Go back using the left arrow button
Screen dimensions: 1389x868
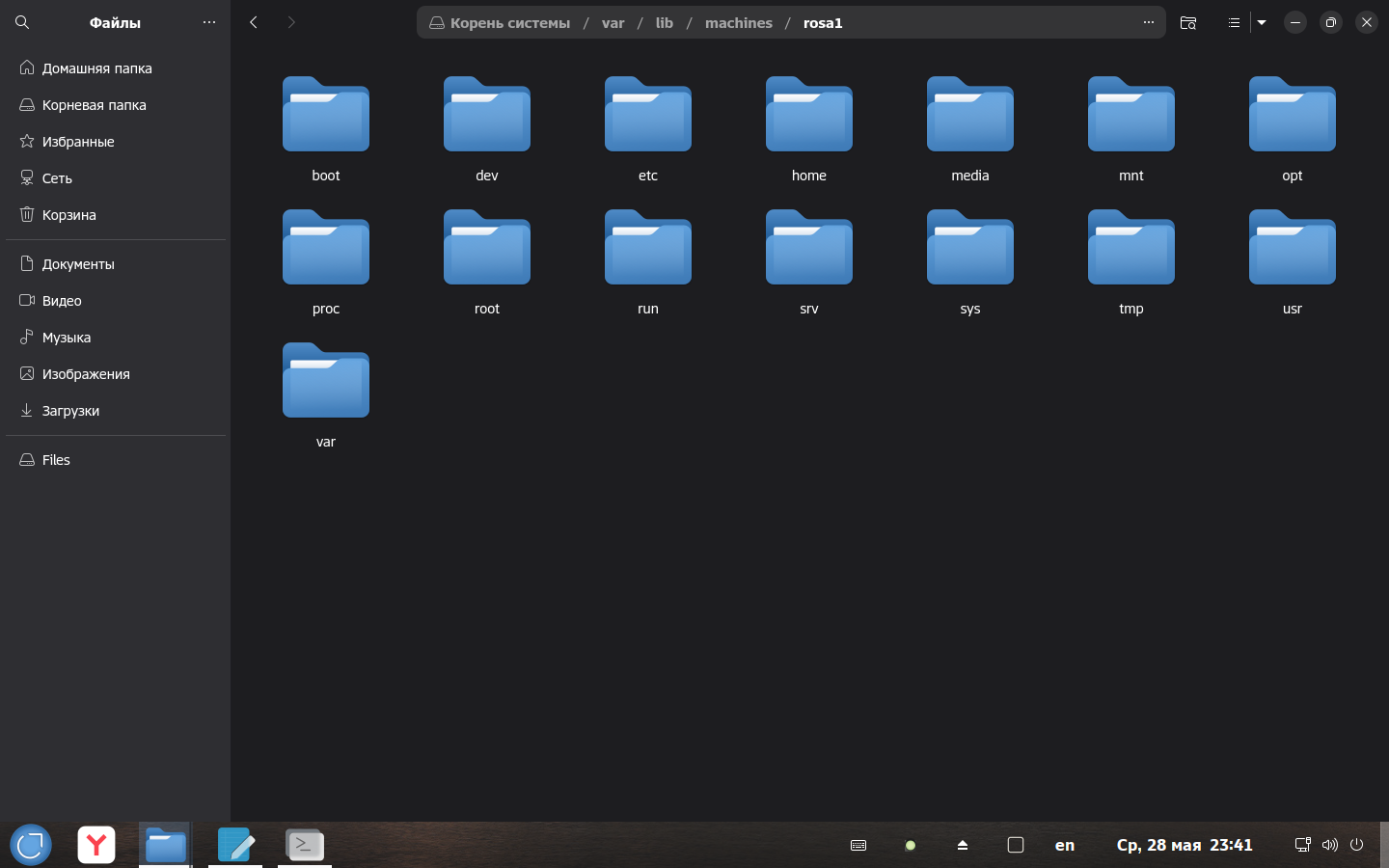254,22
